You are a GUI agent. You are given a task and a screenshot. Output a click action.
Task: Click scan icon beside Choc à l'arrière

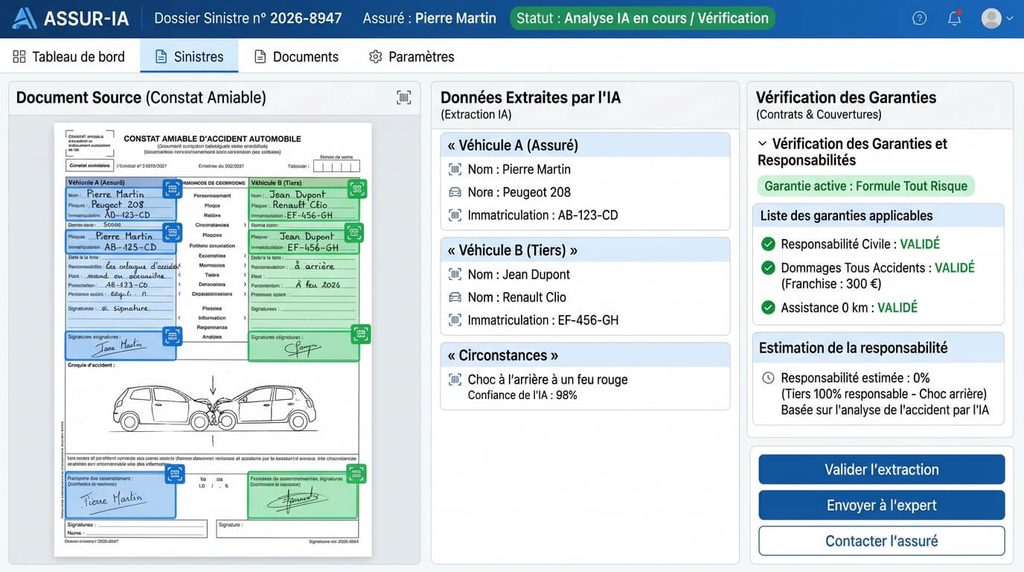455,380
